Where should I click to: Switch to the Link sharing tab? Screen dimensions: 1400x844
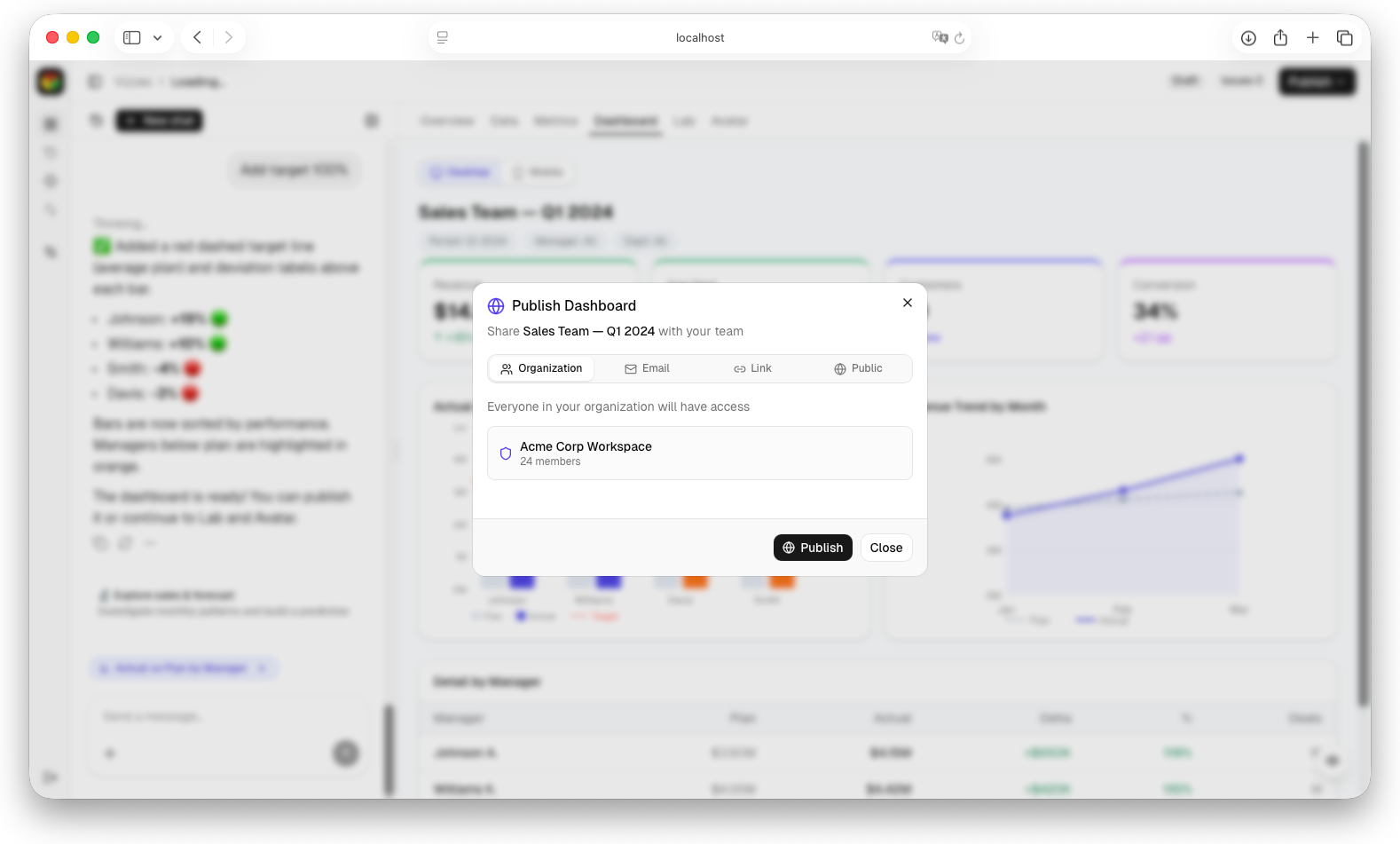752,368
